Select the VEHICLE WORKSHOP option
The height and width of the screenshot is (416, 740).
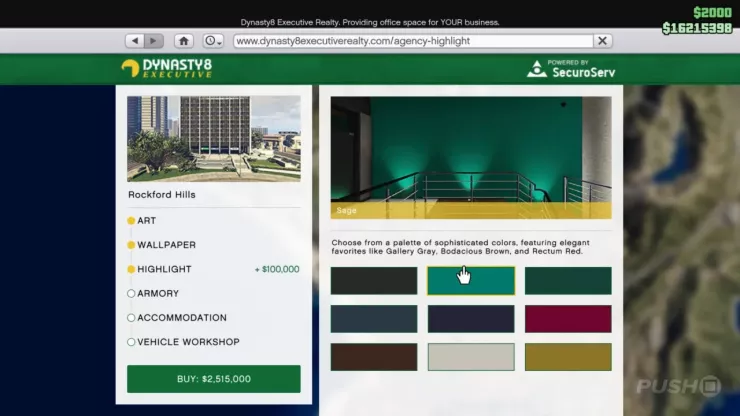click(184, 342)
